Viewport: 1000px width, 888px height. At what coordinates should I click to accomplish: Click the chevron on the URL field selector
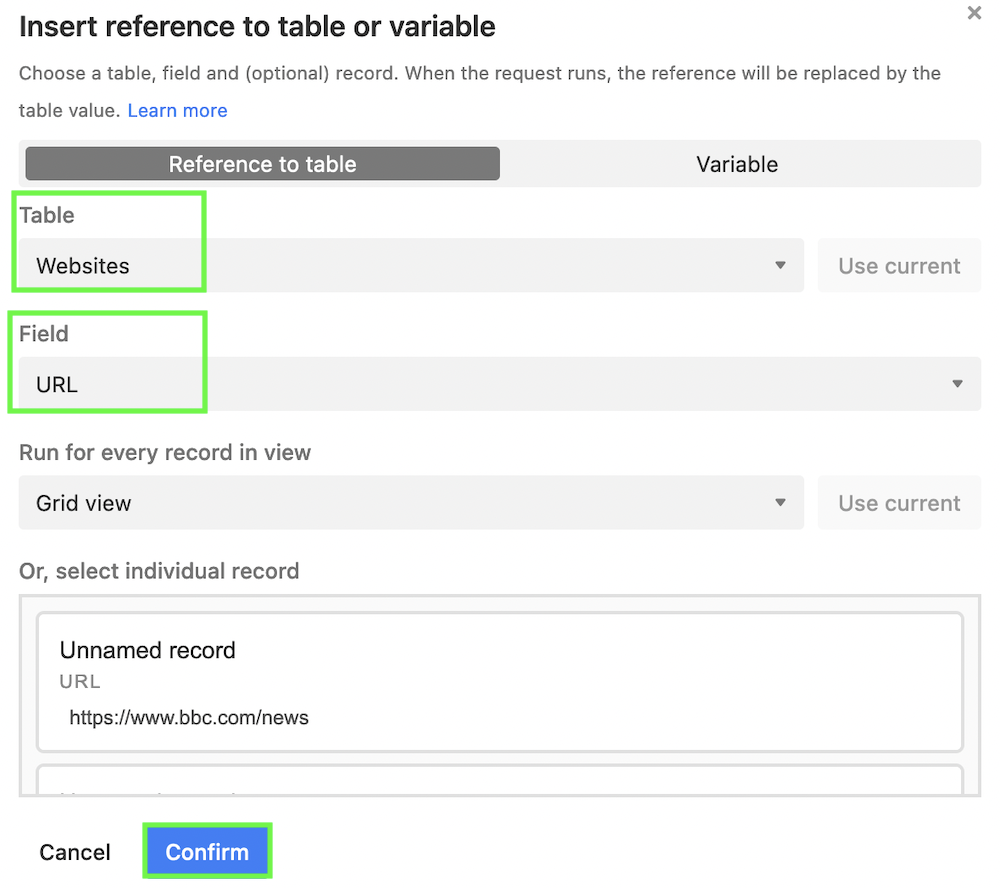(x=958, y=384)
